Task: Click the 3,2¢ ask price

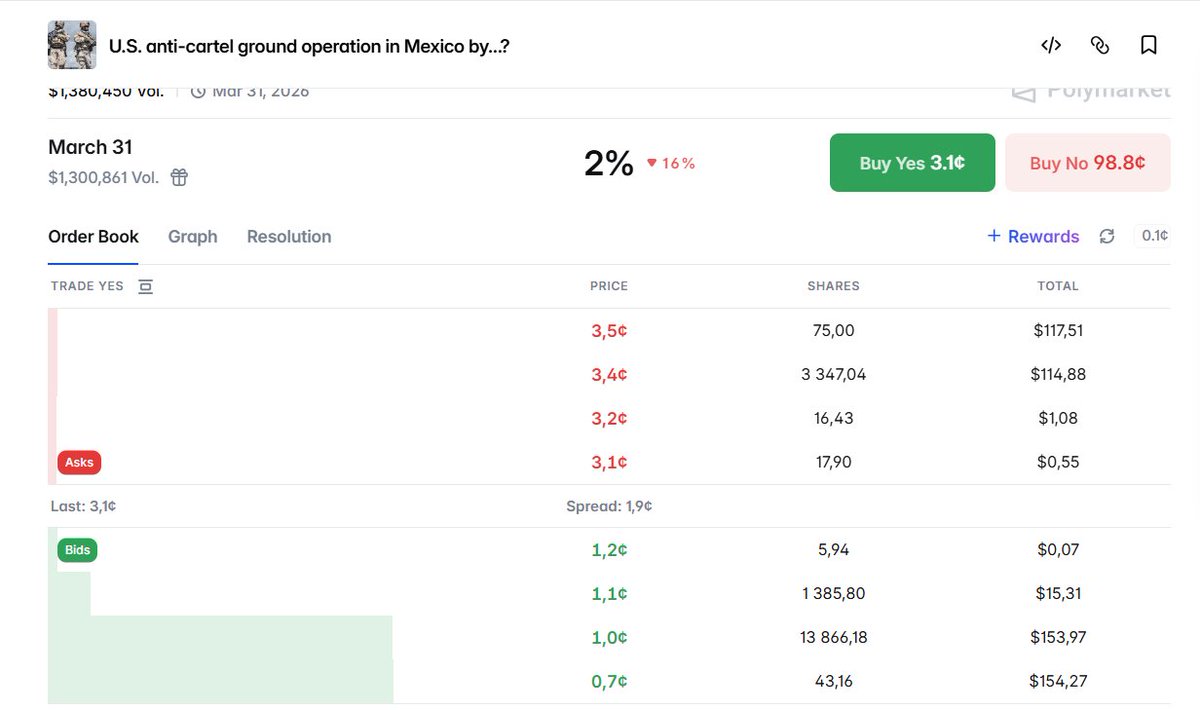Action: click(x=609, y=419)
